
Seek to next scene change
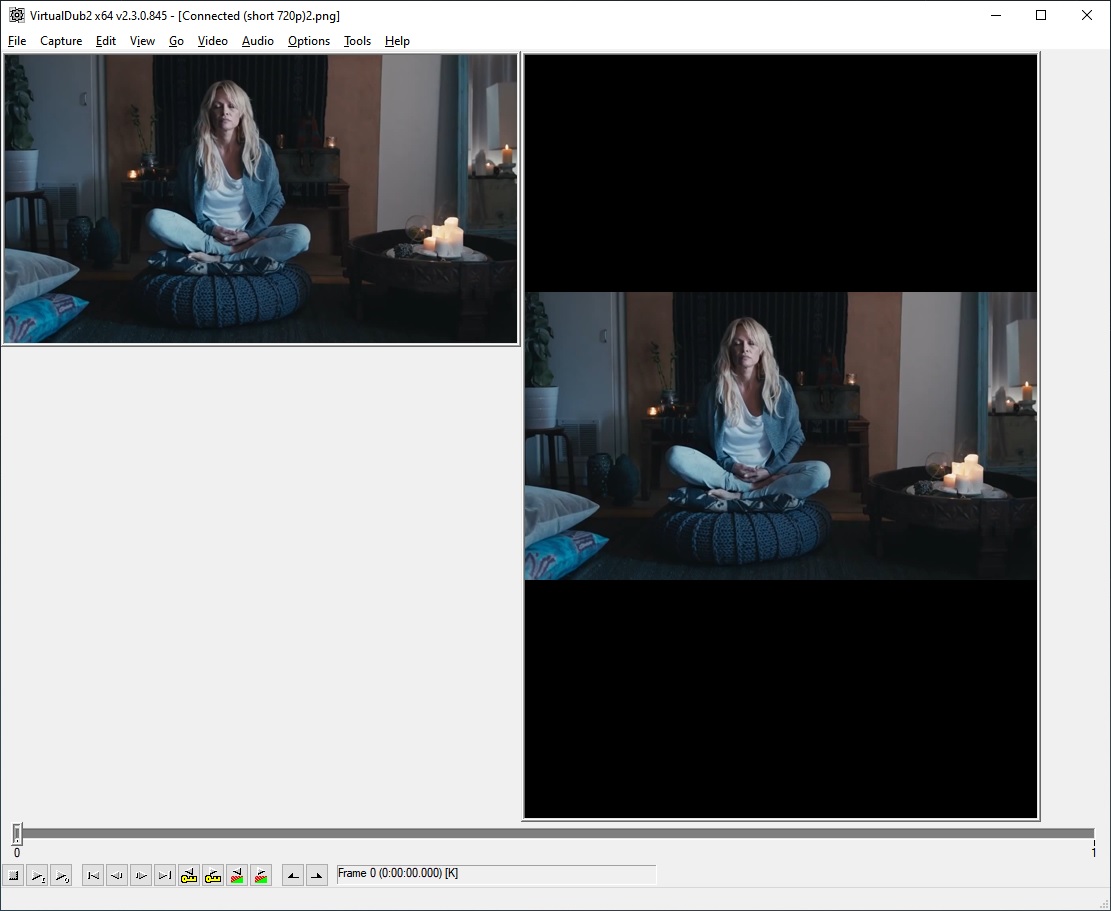(x=261, y=876)
